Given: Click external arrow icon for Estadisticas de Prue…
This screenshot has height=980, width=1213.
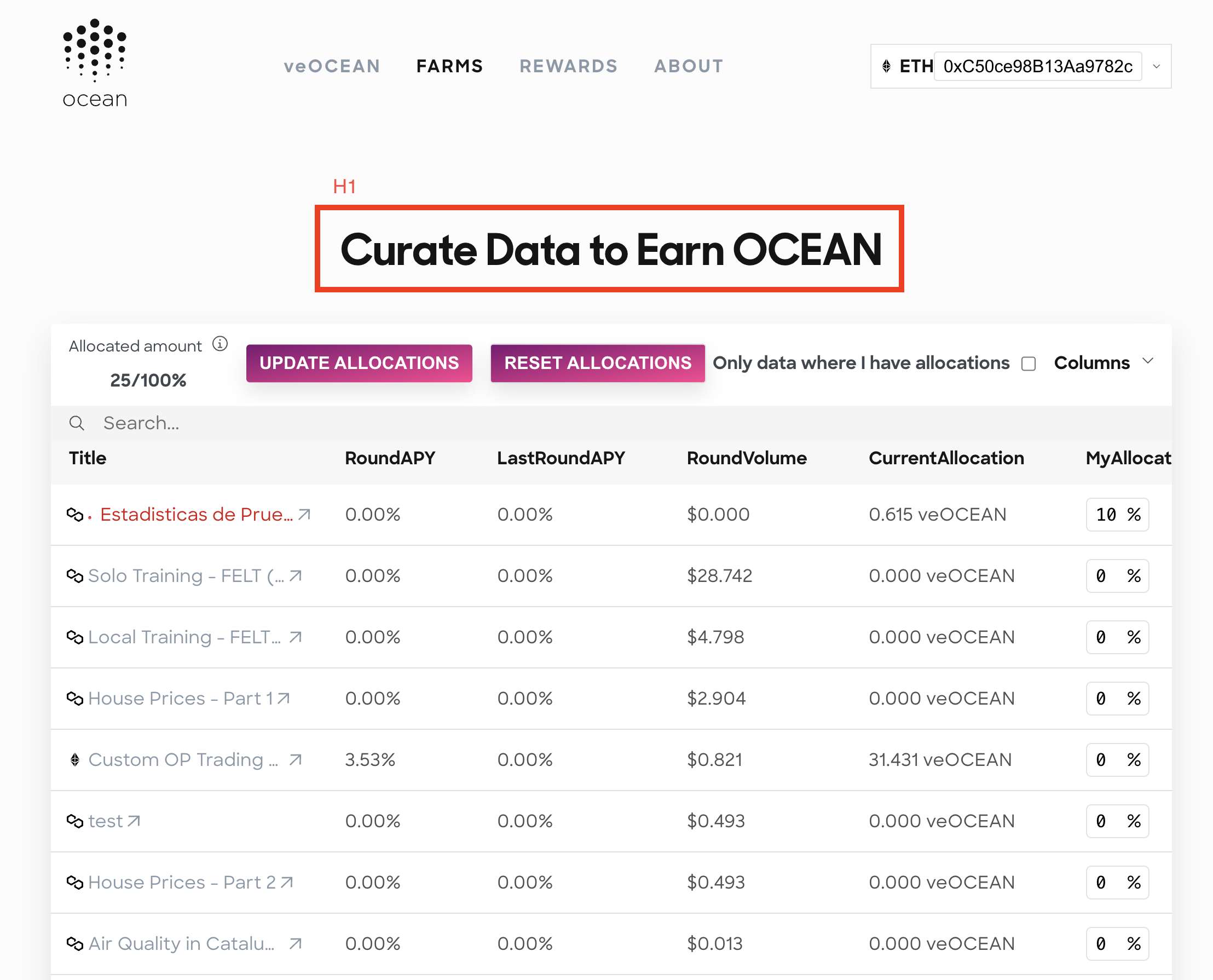Looking at the screenshot, I should (305, 514).
